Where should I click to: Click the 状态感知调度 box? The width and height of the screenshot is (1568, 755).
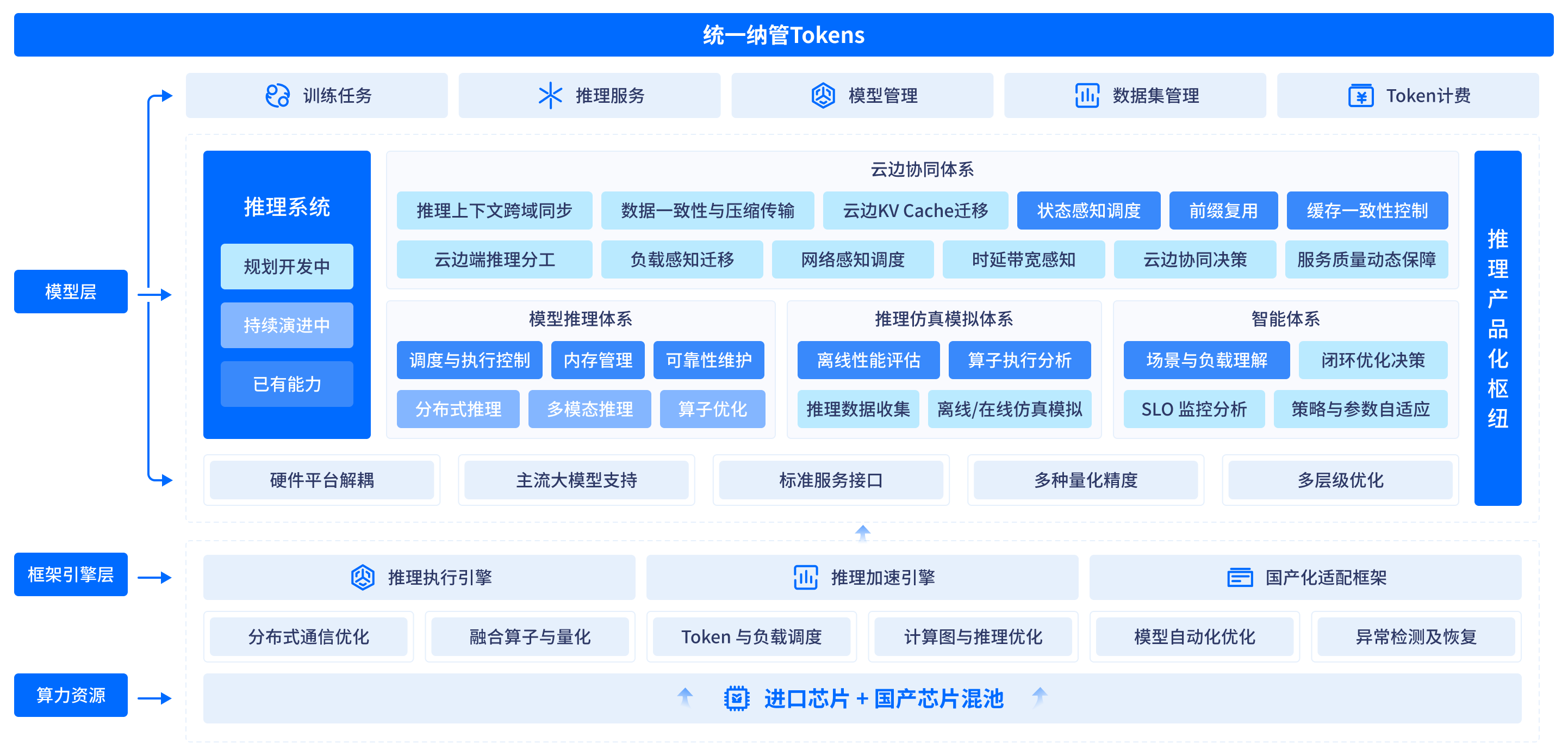tap(1088, 211)
